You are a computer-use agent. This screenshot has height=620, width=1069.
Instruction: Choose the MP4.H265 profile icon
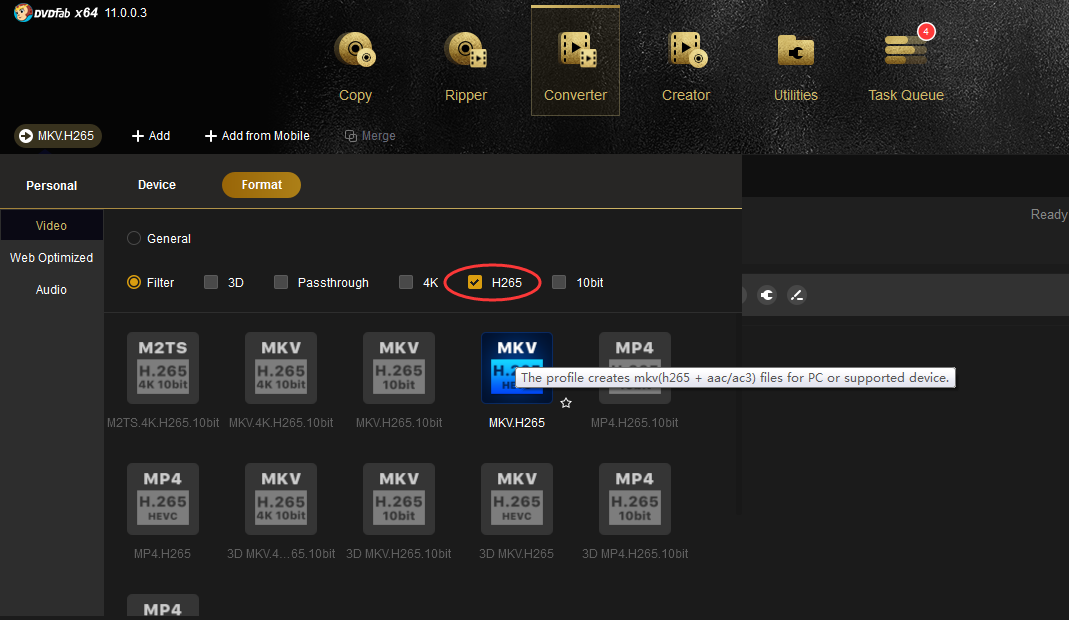[163, 499]
